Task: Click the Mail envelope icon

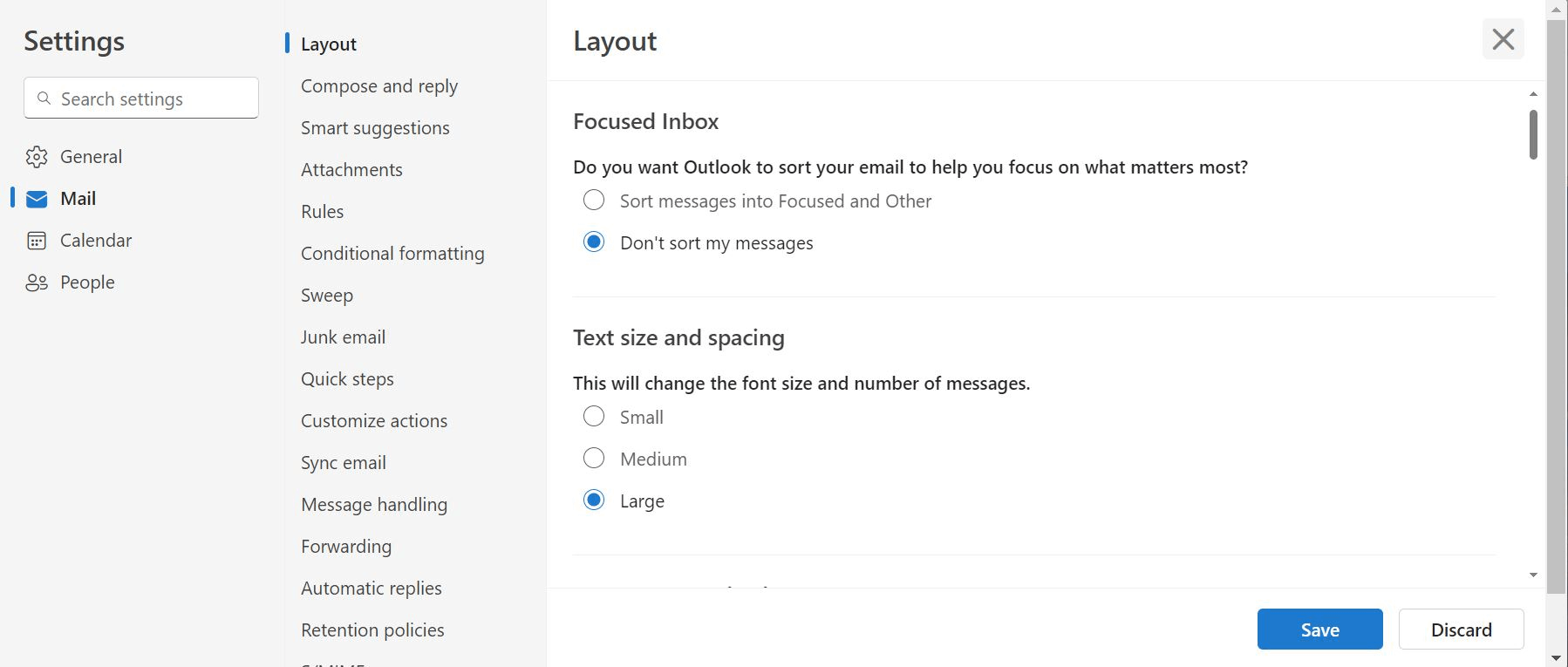Action: pos(37,199)
